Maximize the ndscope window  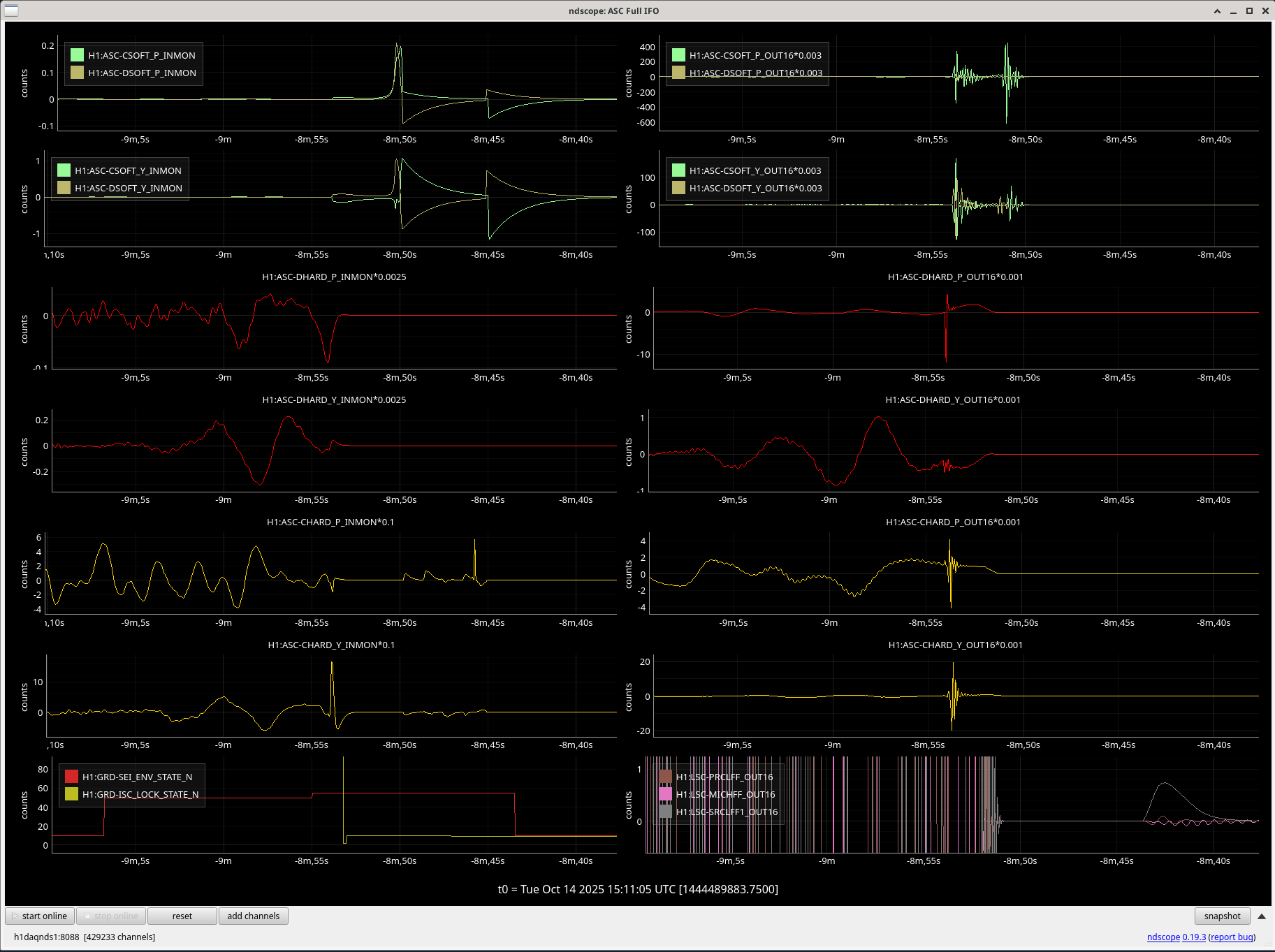tap(1249, 10)
